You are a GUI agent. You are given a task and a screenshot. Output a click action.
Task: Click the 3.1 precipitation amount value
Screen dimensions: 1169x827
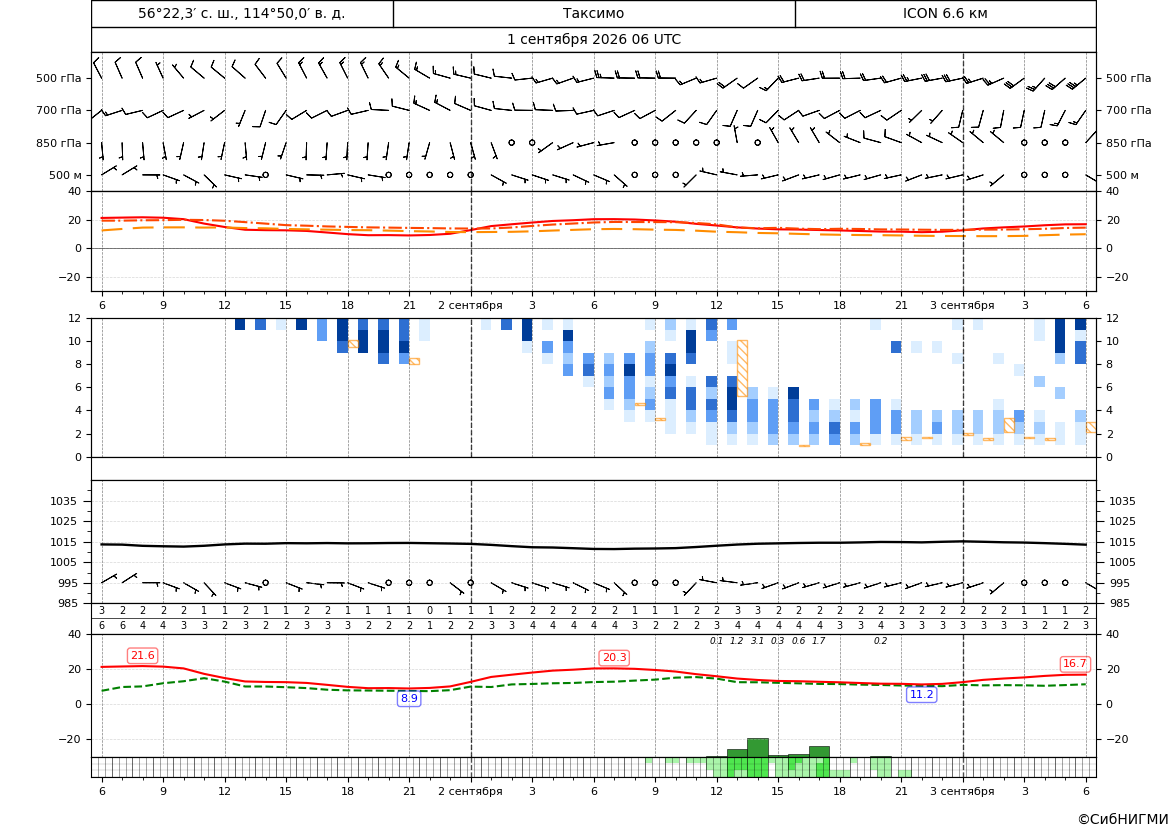[x=757, y=641]
